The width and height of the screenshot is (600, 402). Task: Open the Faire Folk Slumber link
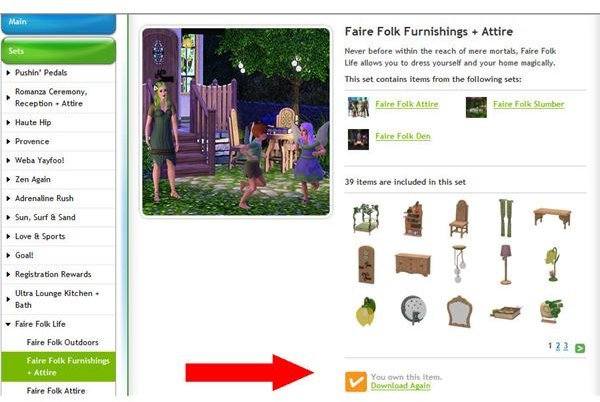[528, 104]
